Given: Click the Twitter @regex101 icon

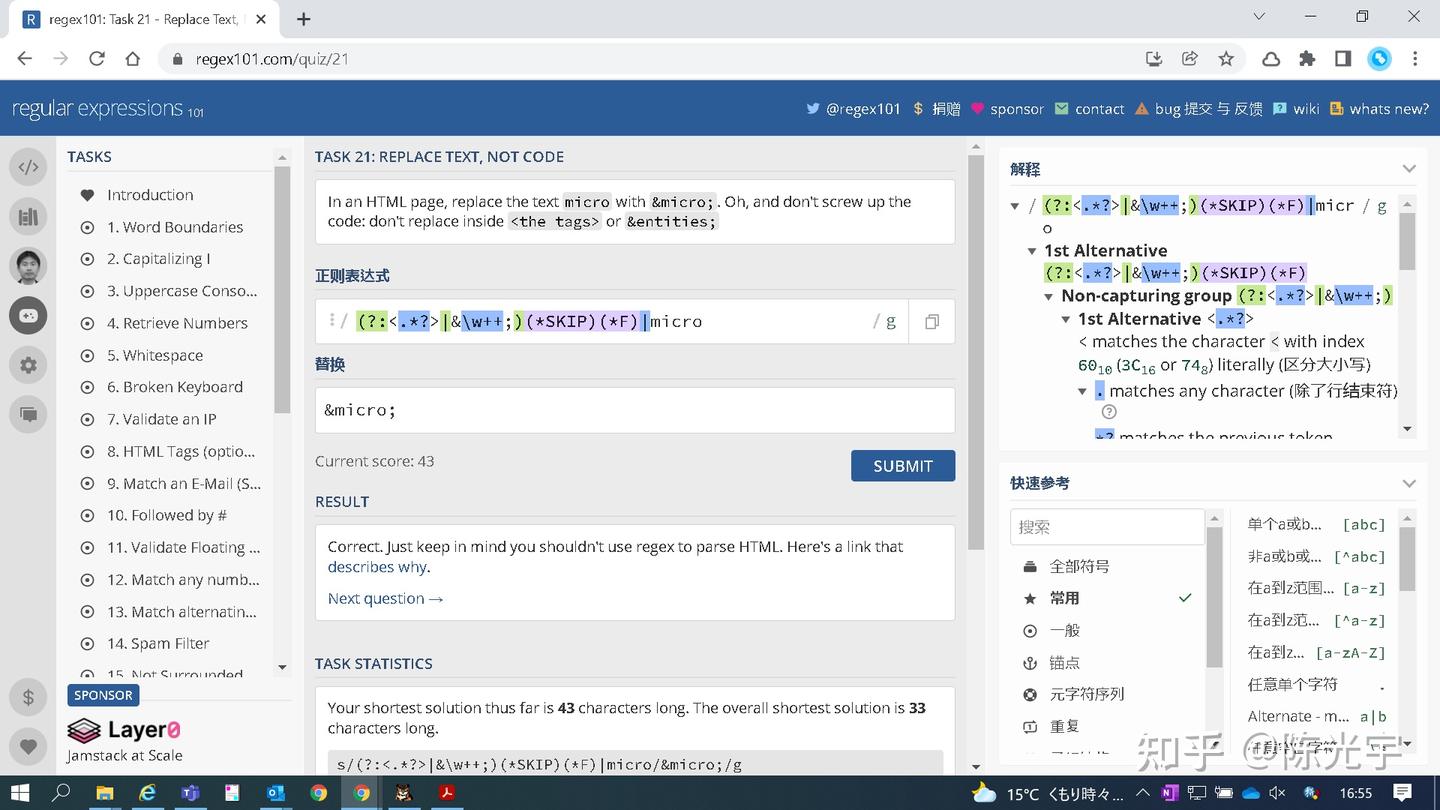Looking at the screenshot, I should (812, 109).
